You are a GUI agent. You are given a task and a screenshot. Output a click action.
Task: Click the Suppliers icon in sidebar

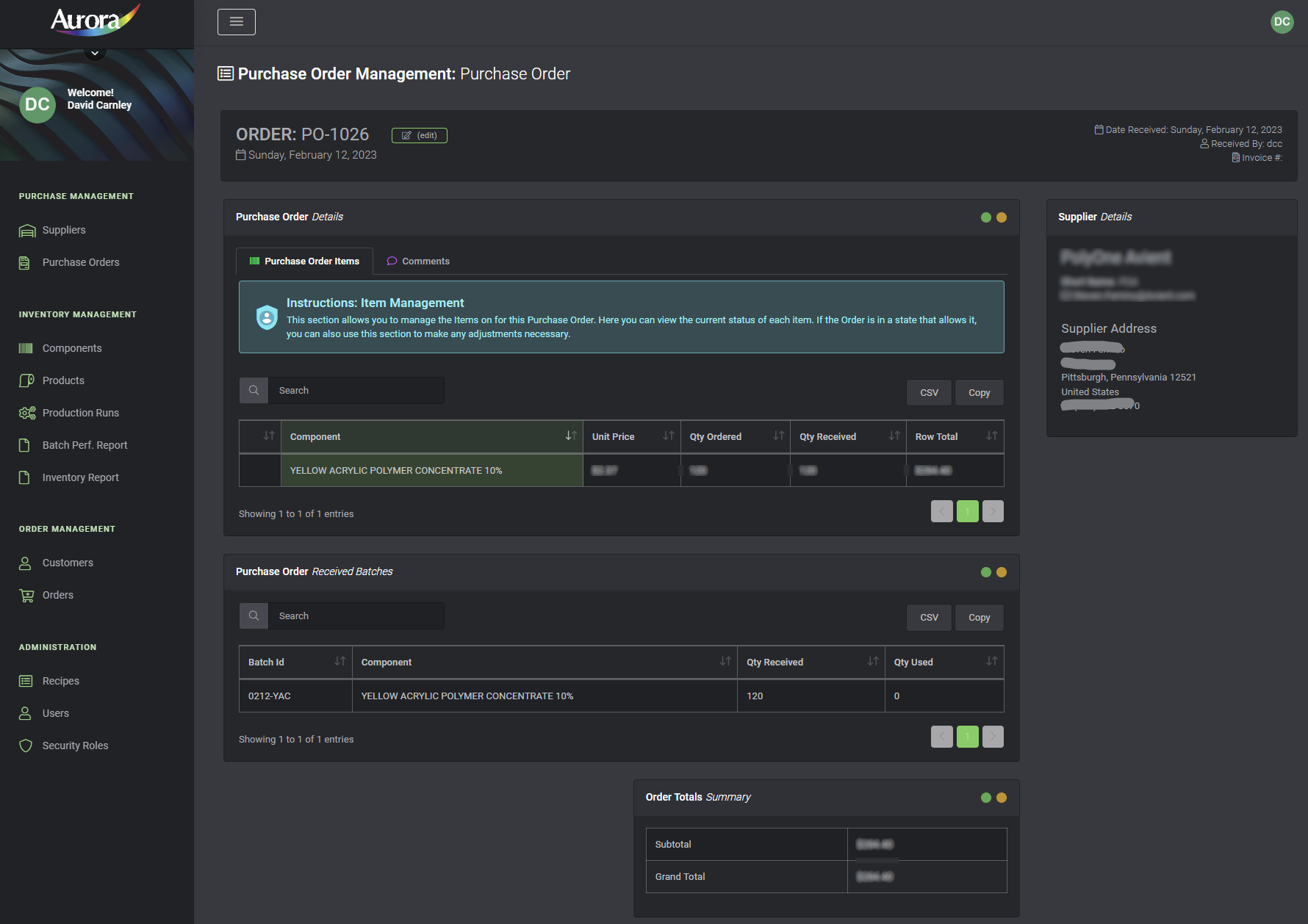26,231
